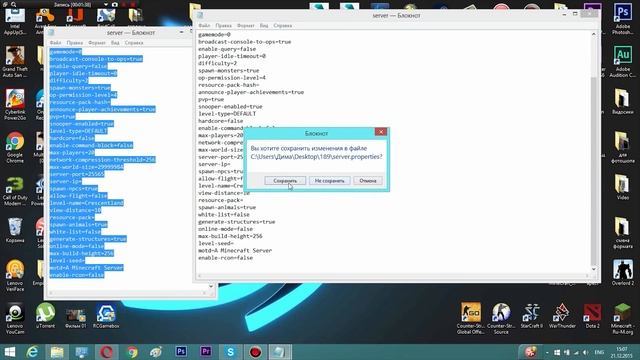
Task: Click the red recorder icon on taskbar
Action: tap(256, 352)
